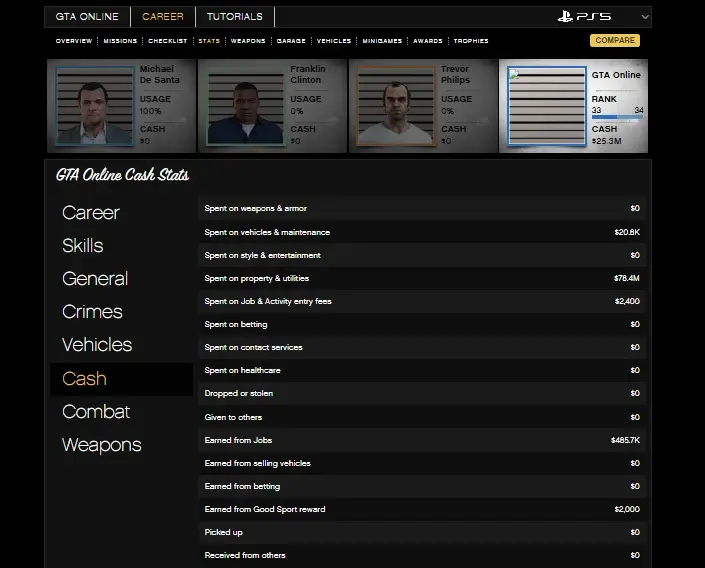
Task: Open the MINIGAMES sub-menu
Action: [382, 41]
